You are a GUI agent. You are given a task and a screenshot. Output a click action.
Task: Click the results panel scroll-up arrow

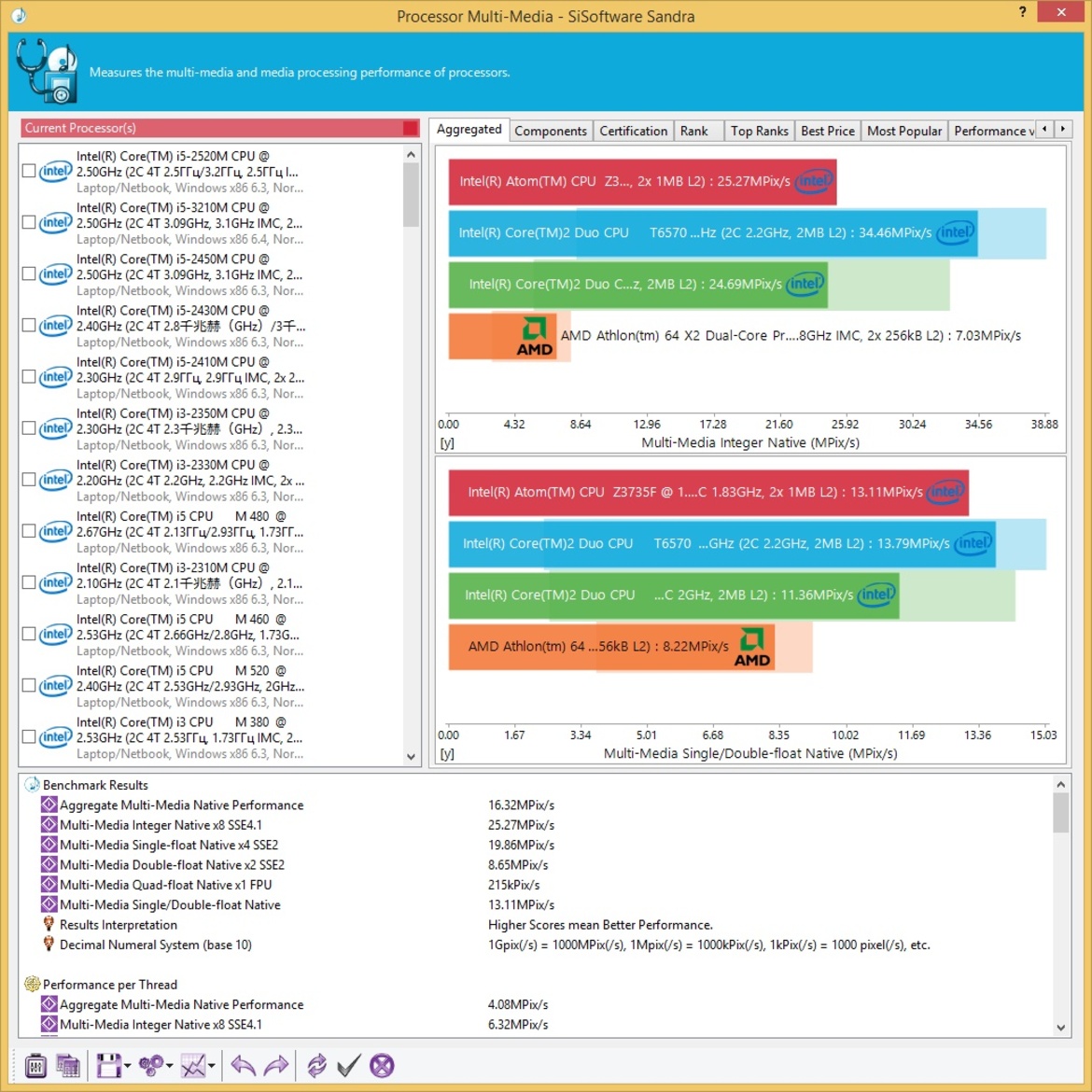[1060, 785]
